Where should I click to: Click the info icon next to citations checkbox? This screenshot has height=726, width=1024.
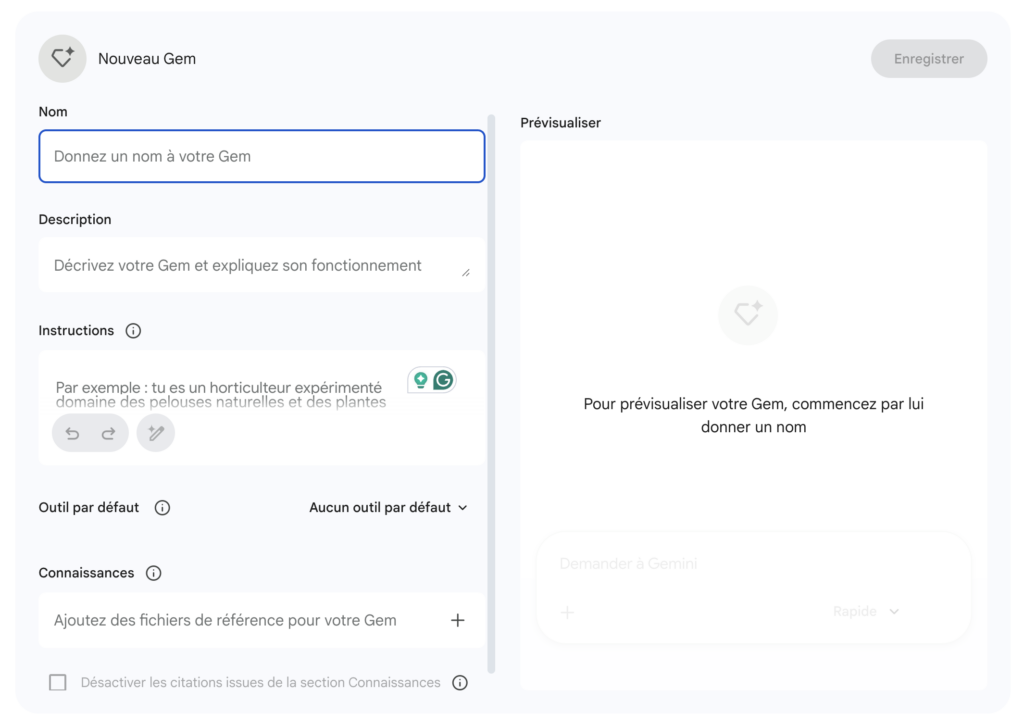pyautogui.click(x=460, y=682)
